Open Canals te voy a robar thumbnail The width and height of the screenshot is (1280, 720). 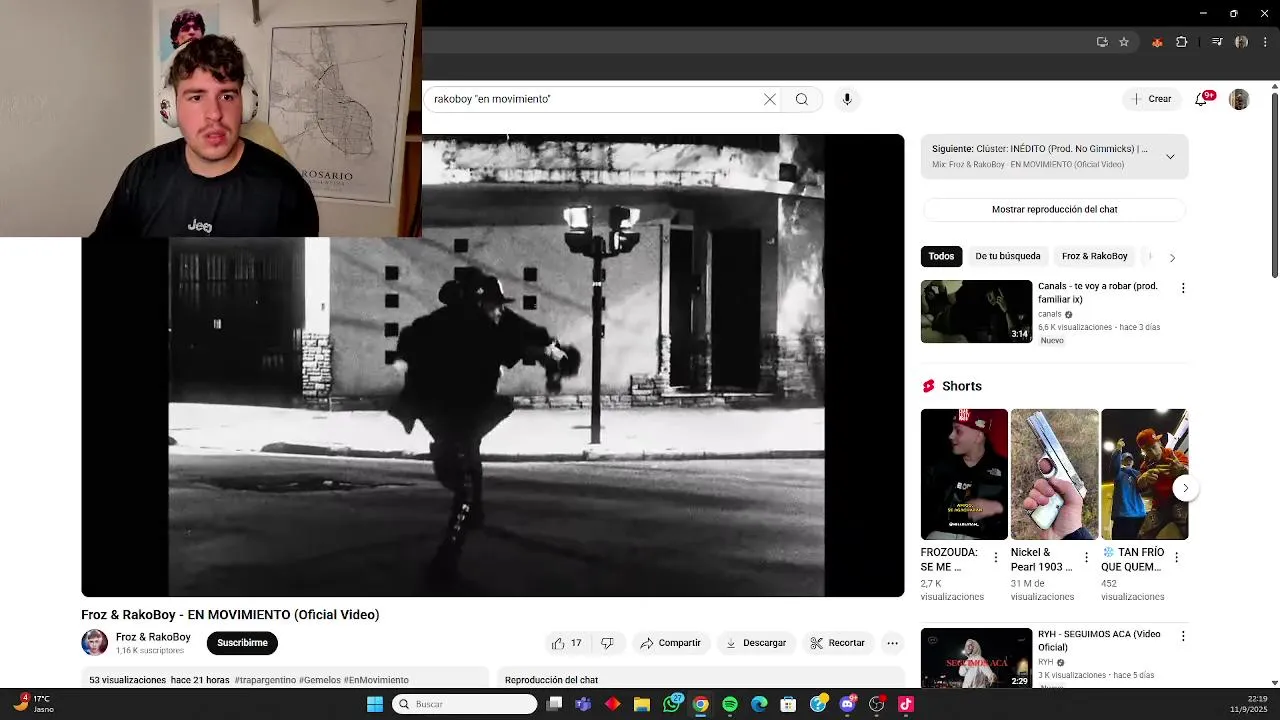coord(976,311)
